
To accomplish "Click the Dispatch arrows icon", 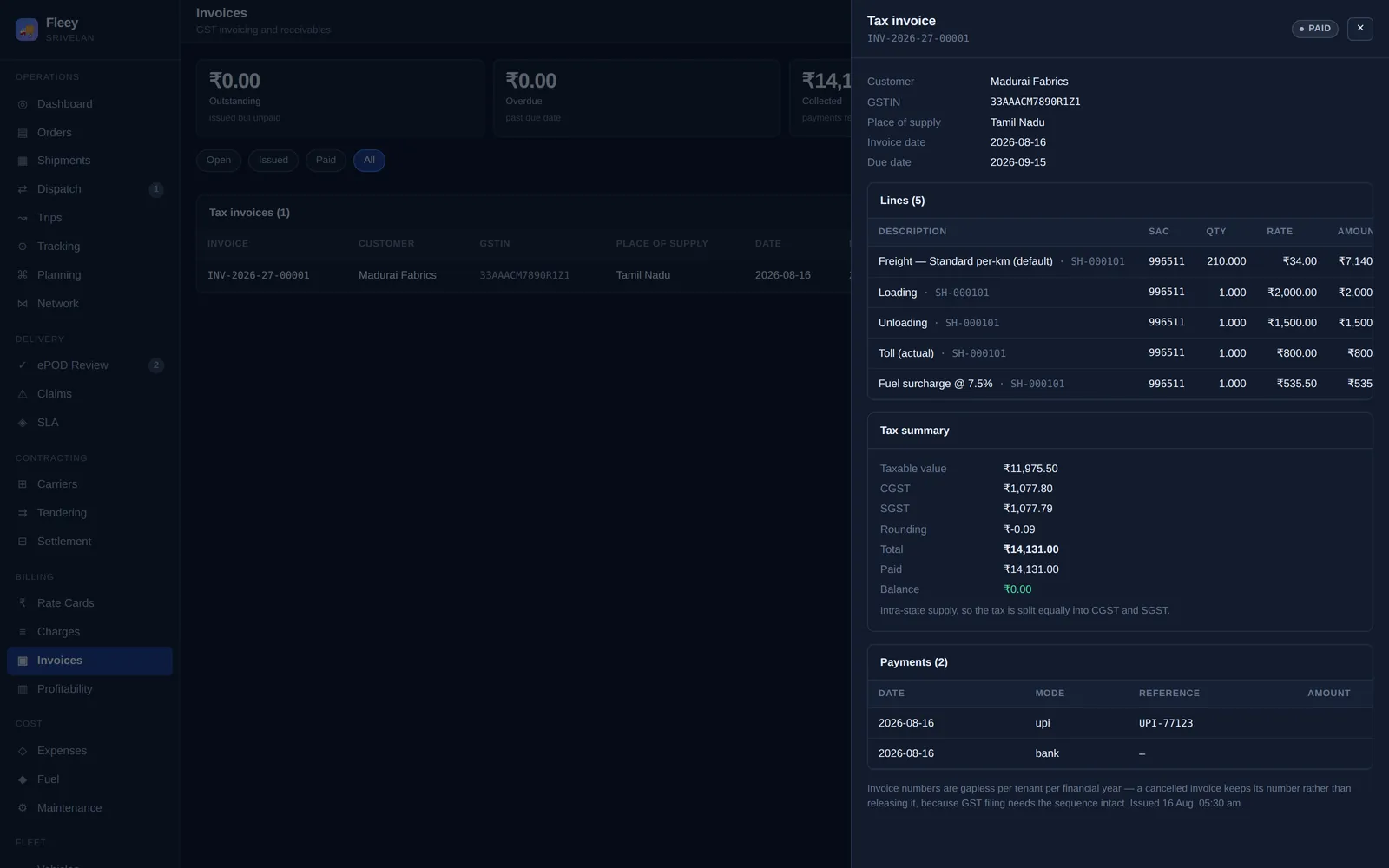I will [x=23, y=189].
